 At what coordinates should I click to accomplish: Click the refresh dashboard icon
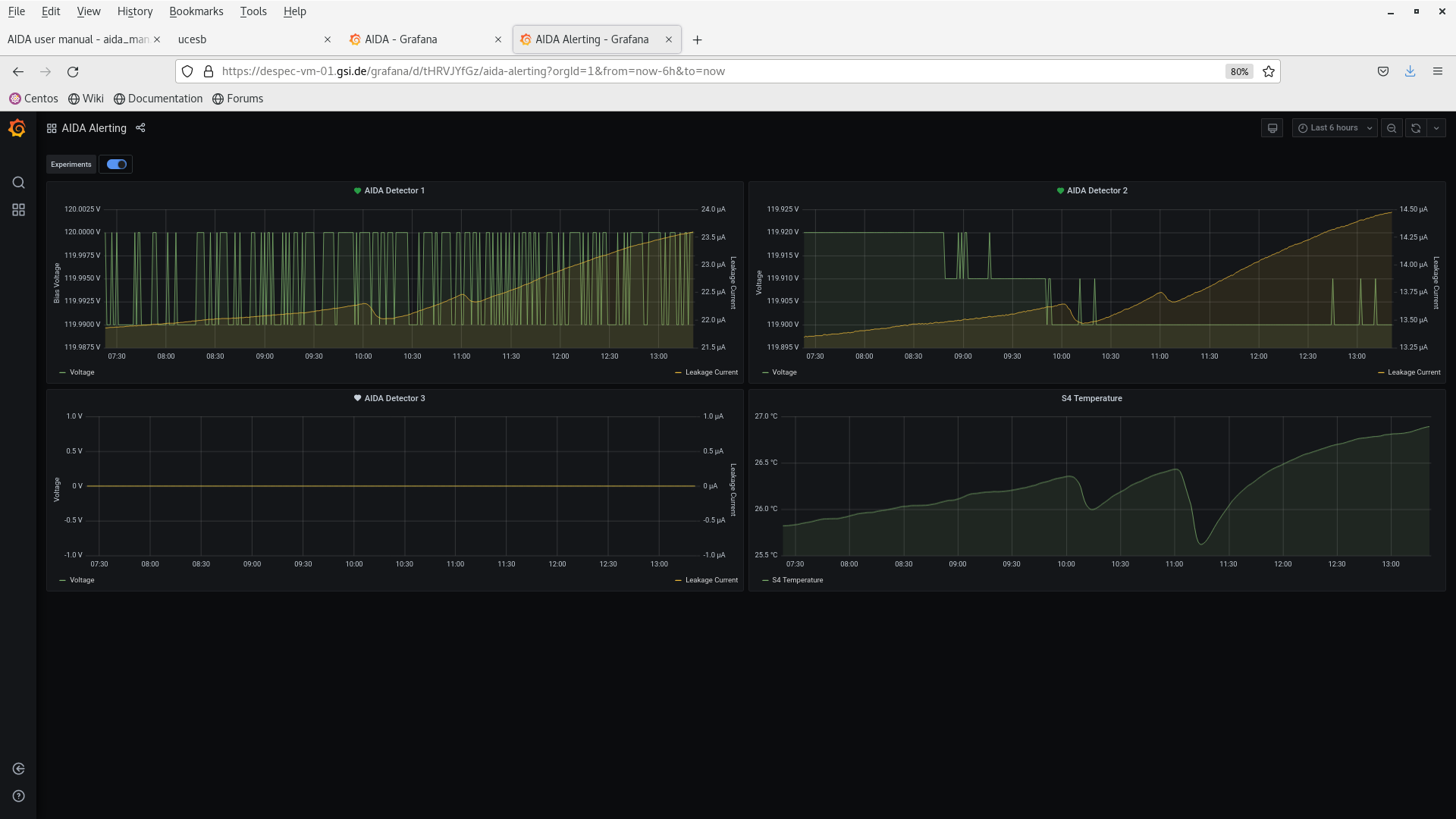click(x=1415, y=128)
